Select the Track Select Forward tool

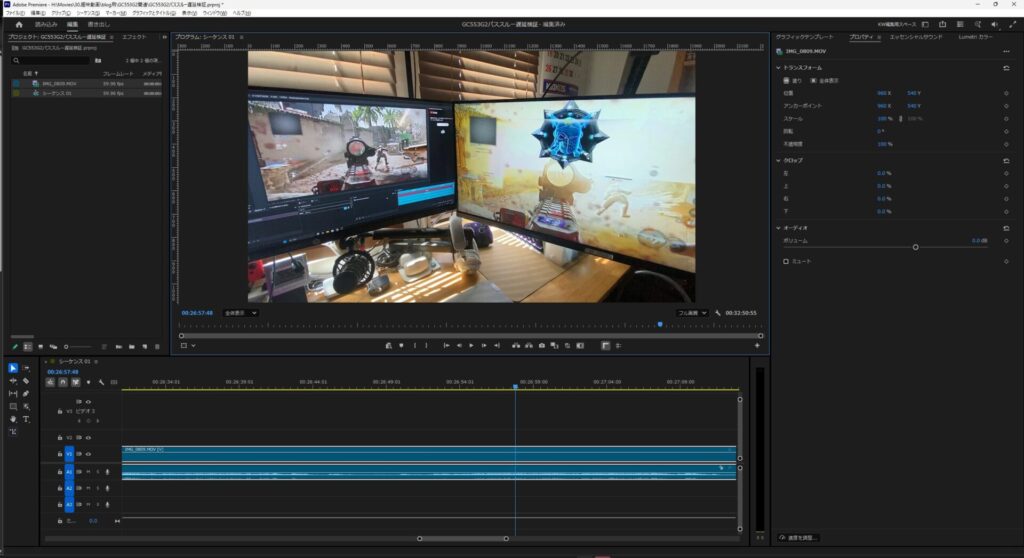[26, 368]
